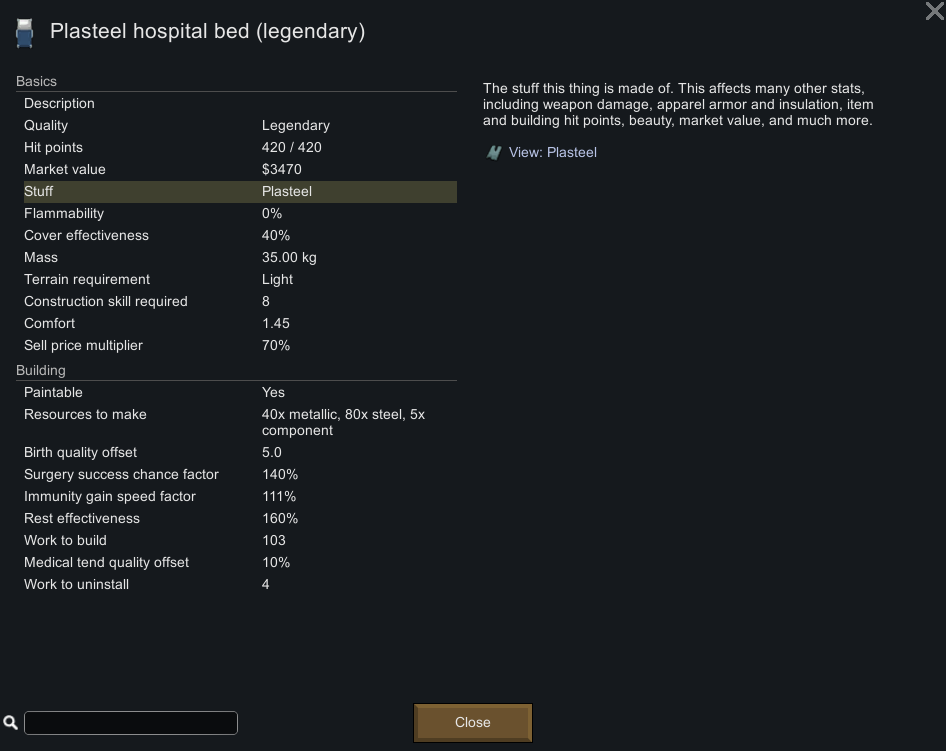The height and width of the screenshot is (751, 946).
Task: Select the Flammability stat row
Action: tap(238, 214)
